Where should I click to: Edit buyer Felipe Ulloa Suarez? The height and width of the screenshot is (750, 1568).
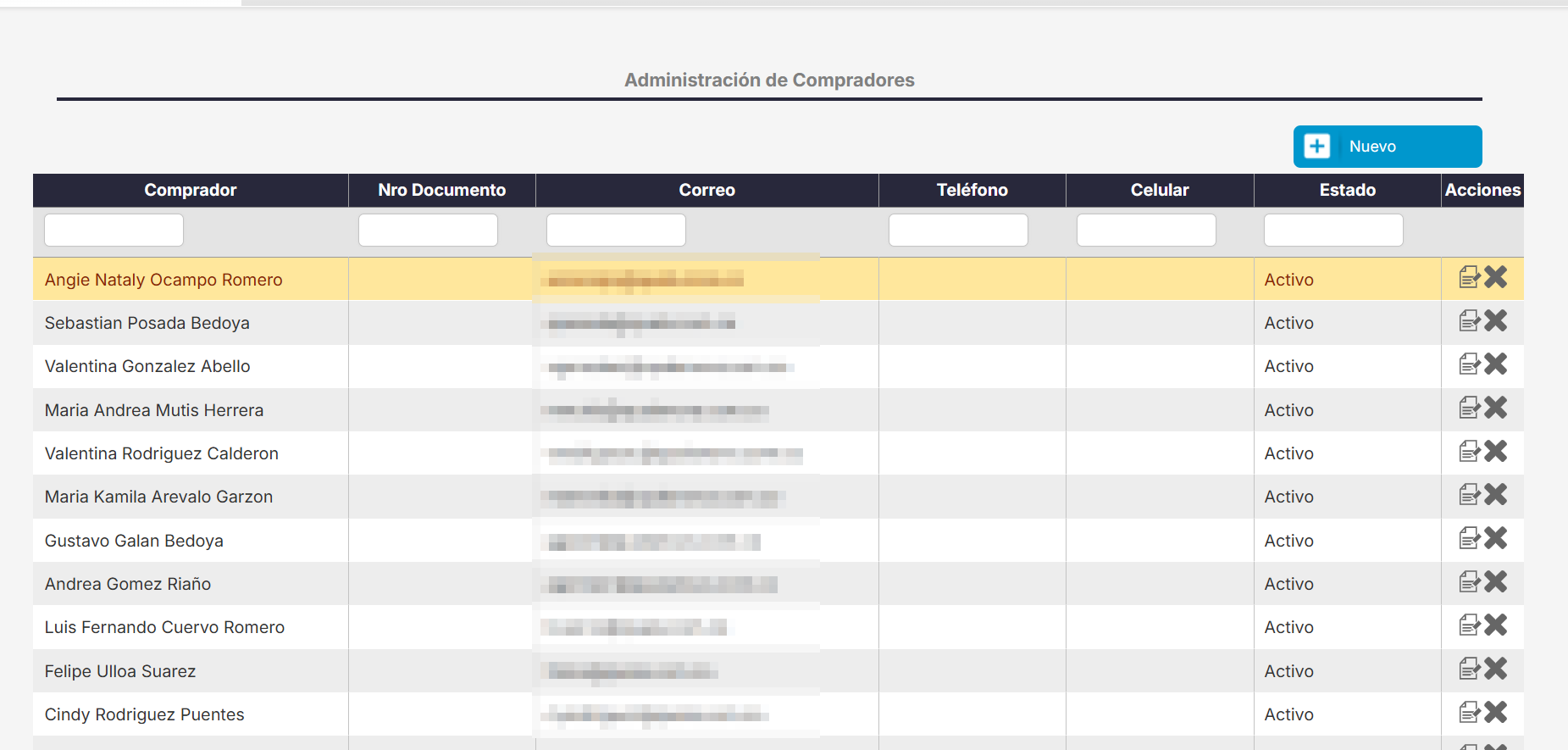point(1470,669)
